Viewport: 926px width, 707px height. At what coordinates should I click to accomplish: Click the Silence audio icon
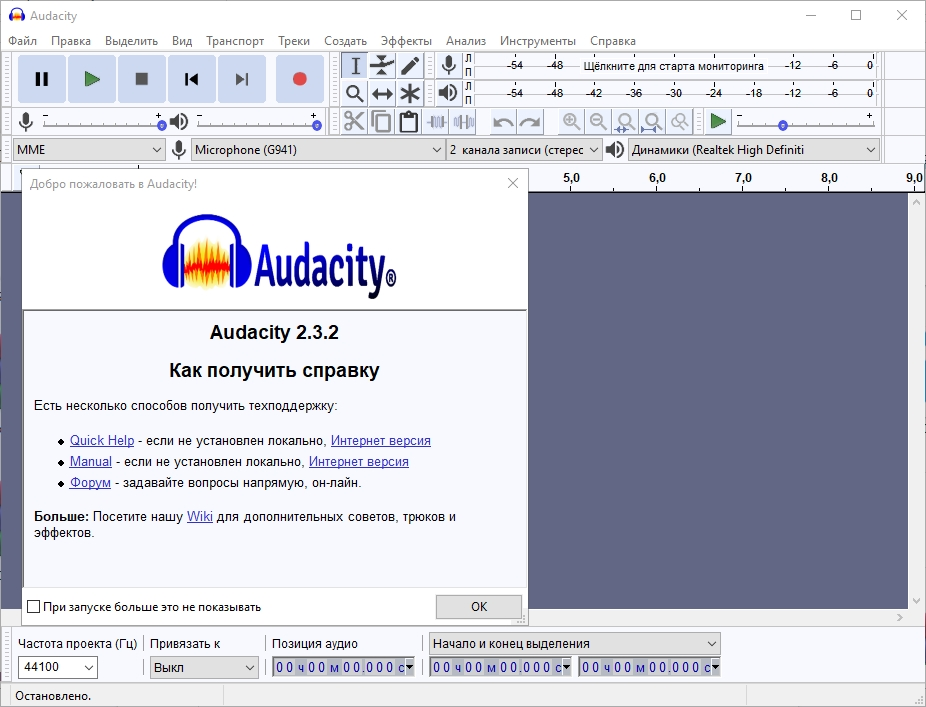tap(464, 122)
